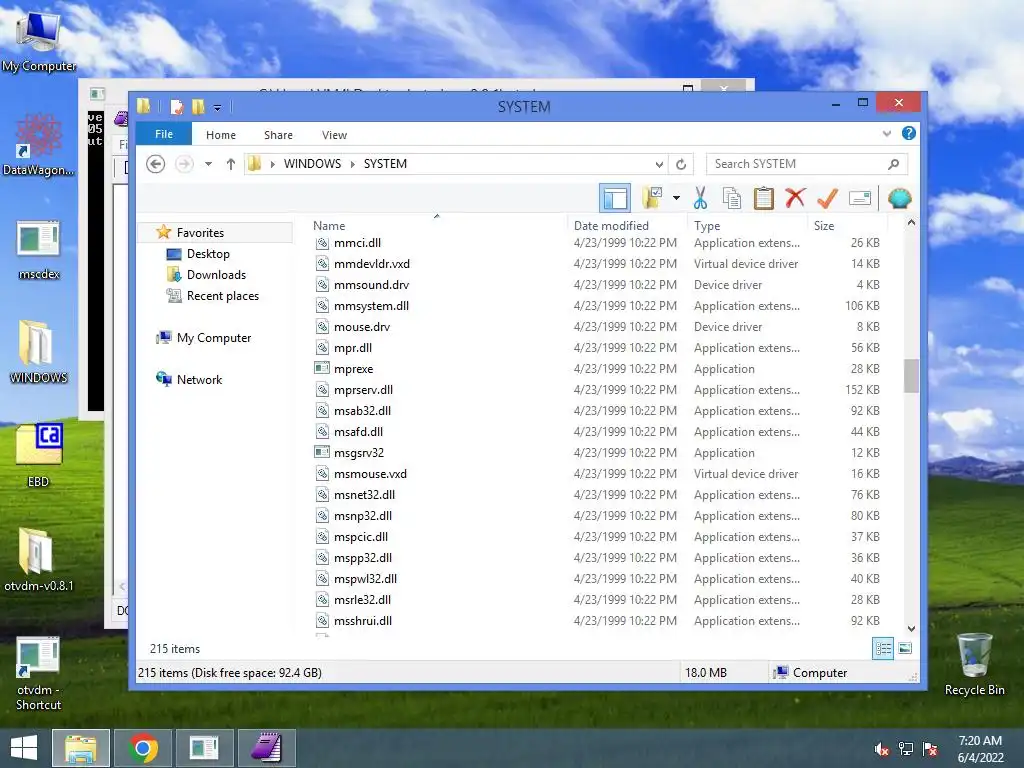Expand the ribbon with the chevron
Screen dimensions: 1024x768
(886, 133)
